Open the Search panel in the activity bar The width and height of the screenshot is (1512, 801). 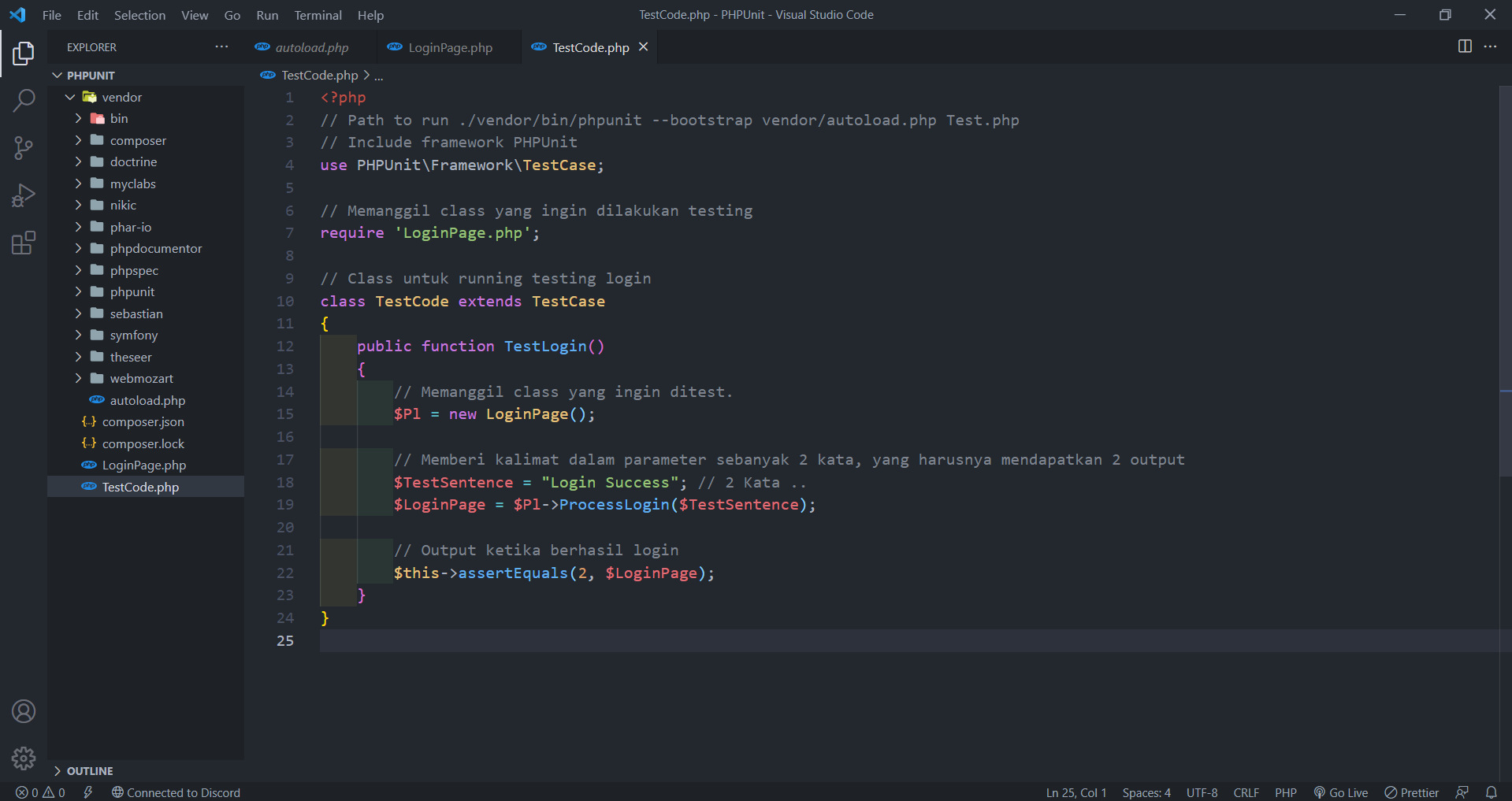click(x=24, y=101)
